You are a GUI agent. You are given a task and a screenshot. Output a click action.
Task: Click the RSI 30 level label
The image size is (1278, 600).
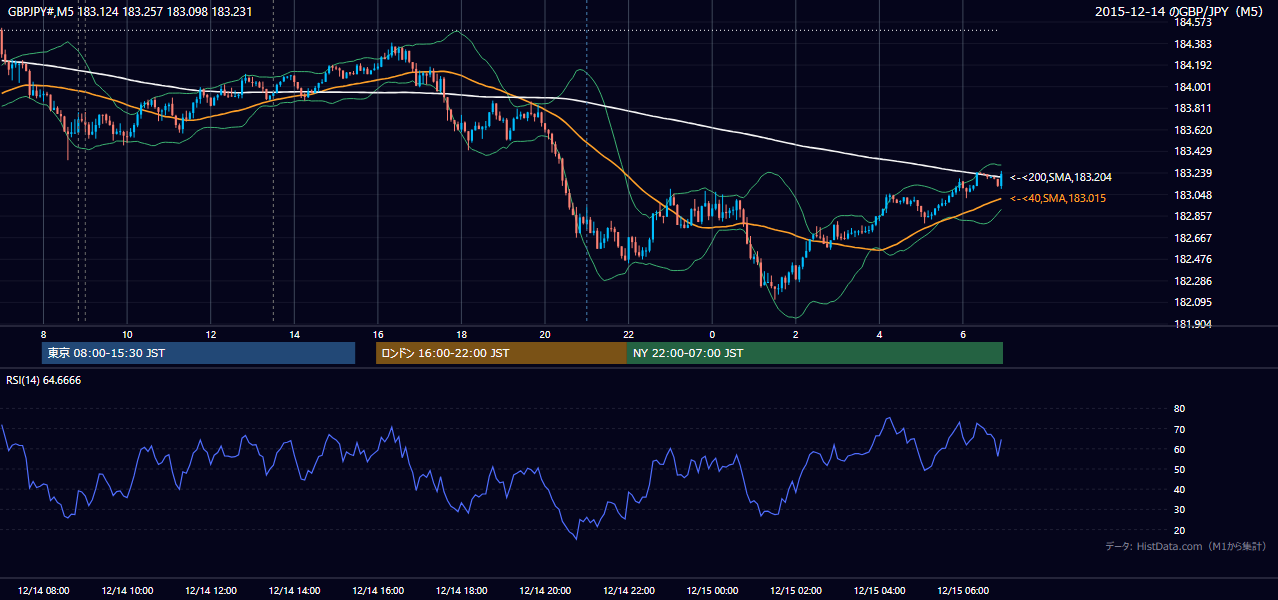1179,510
